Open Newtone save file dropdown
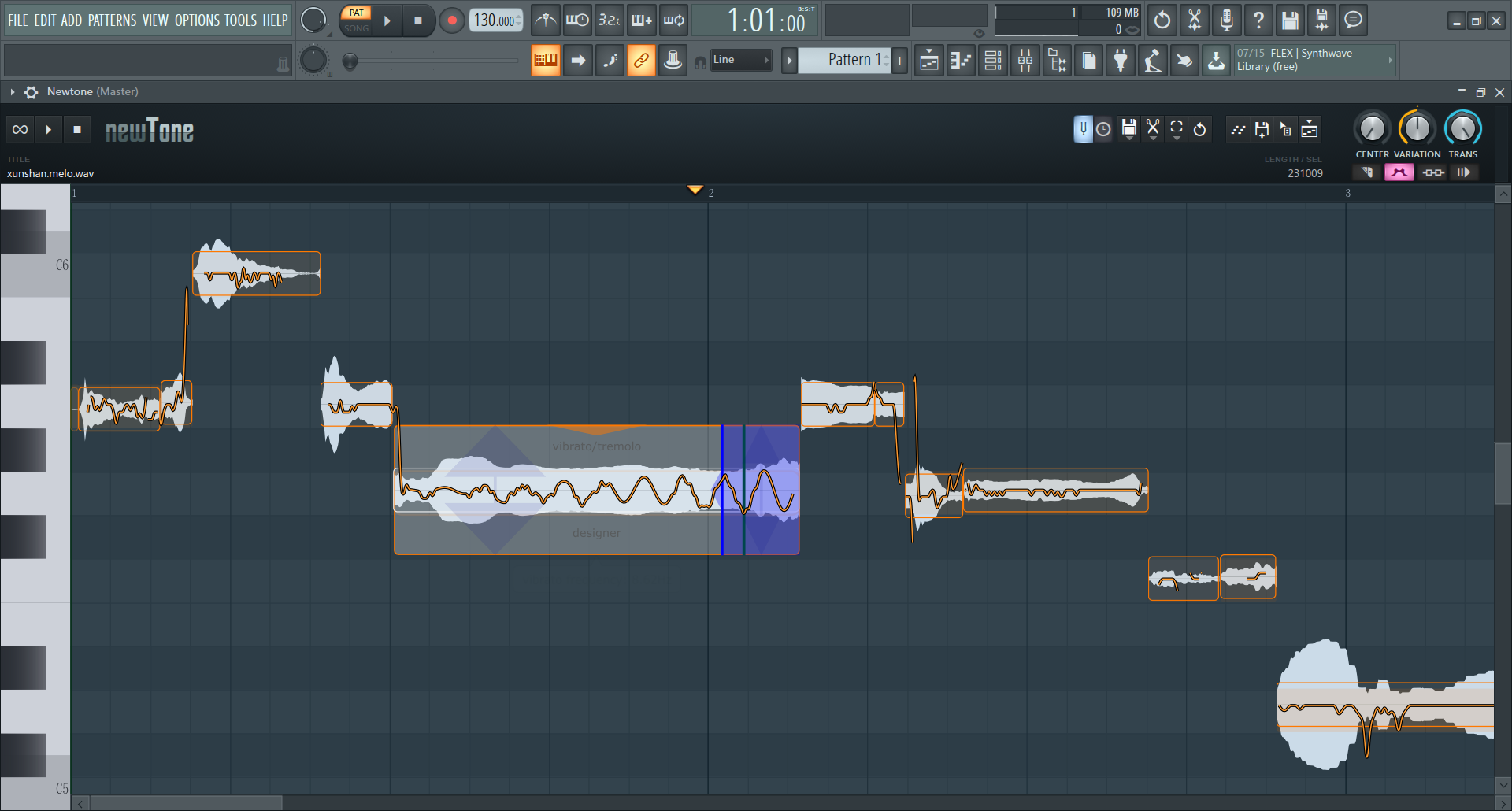This screenshot has height=811, width=1512. click(x=1129, y=129)
